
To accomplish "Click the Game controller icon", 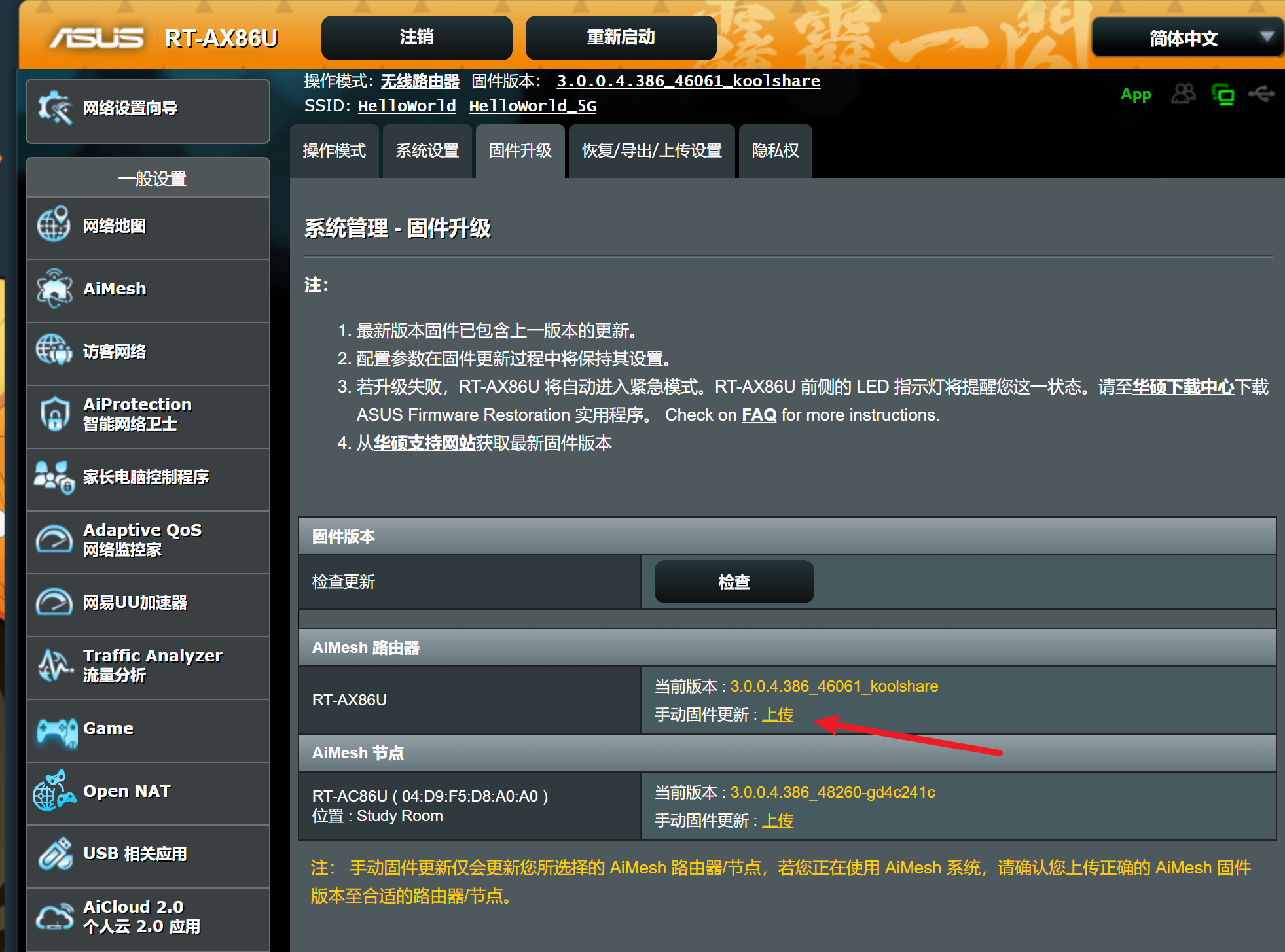I will pyautogui.click(x=57, y=732).
